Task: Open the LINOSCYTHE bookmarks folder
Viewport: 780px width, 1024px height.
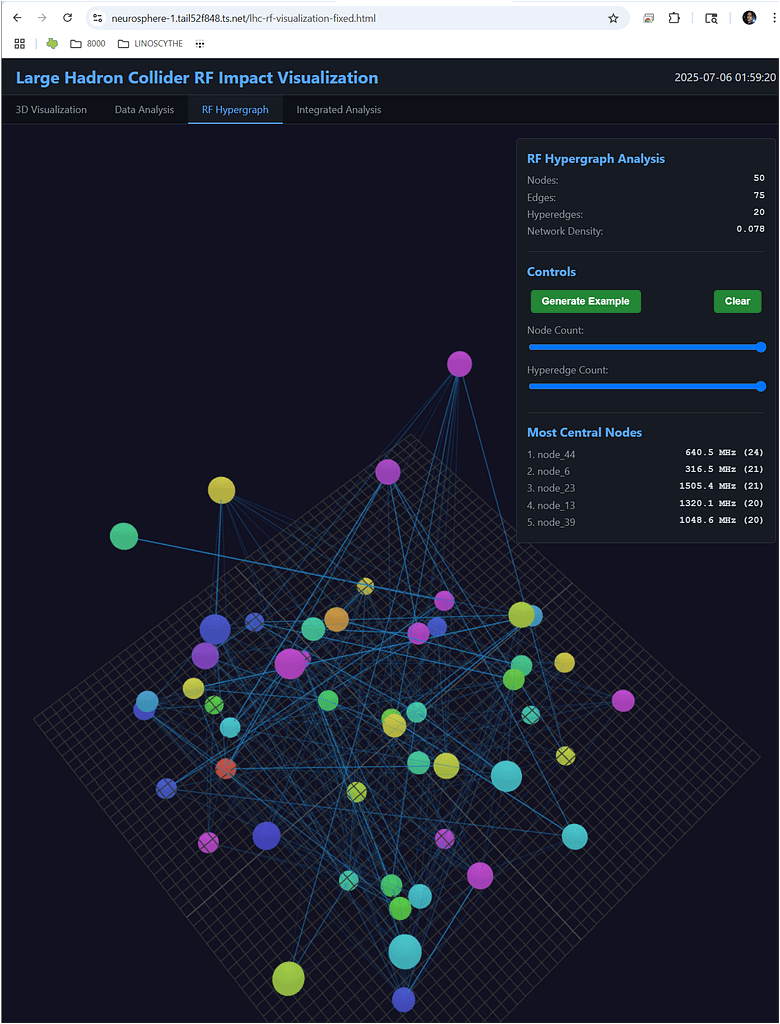Action: (x=150, y=44)
